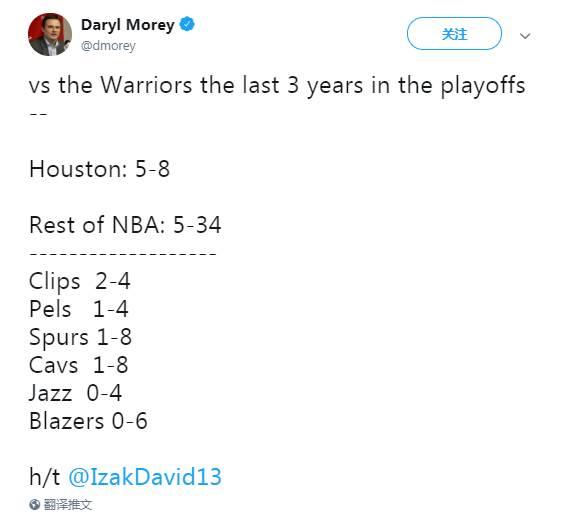Image resolution: width=565 pixels, height=516 pixels.
Task: Translate the tweet via 翻译推文
Action: (67, 505)
